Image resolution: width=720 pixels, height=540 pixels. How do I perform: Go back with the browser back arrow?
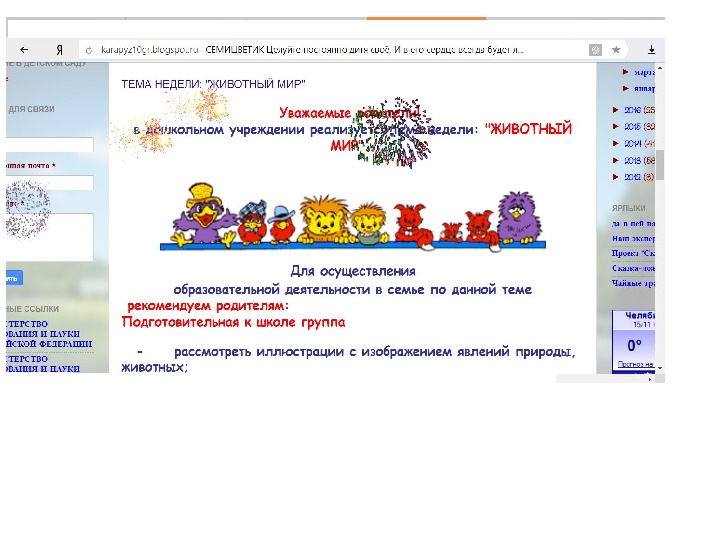coord(24,50)
